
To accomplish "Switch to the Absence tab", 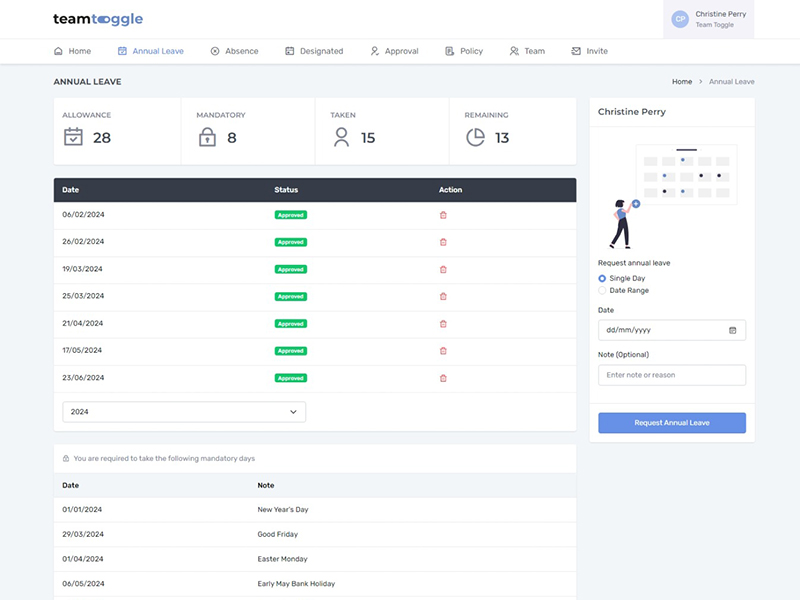I will (x=235, y=51).
